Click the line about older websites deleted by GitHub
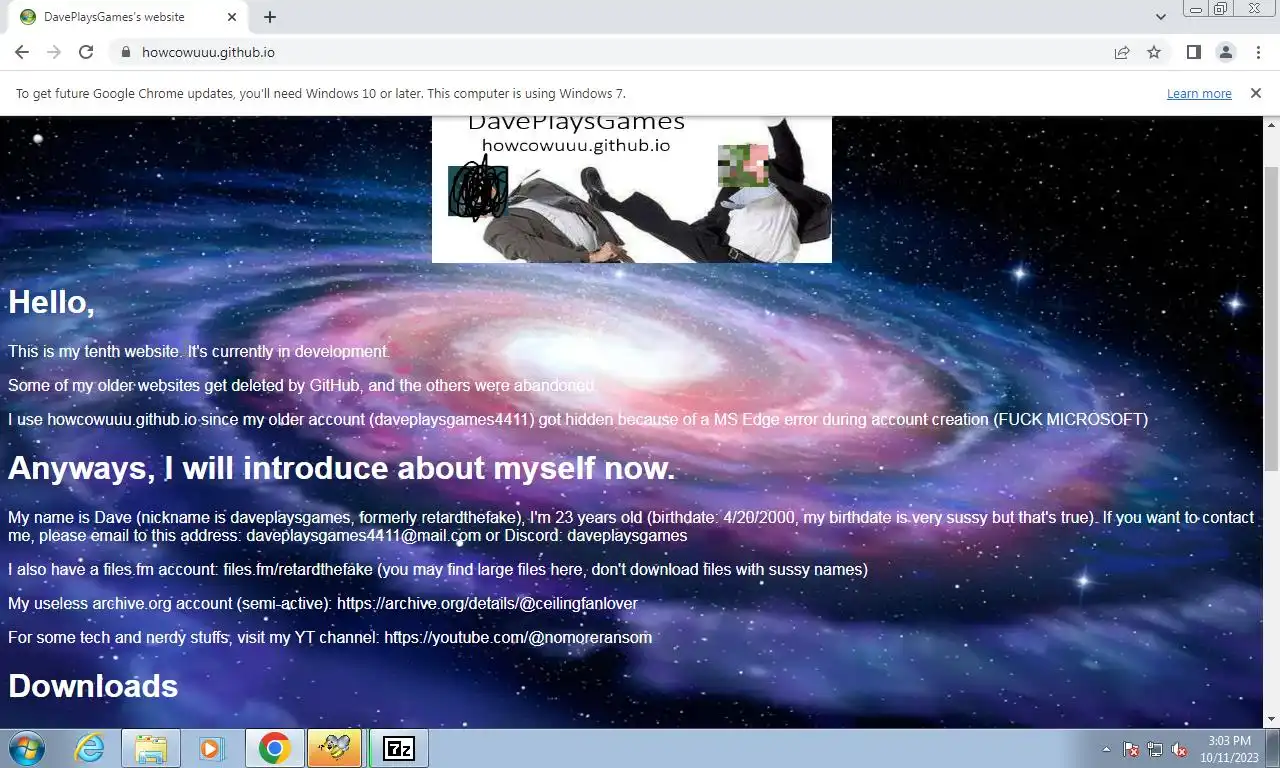1280x768 pixels. click(301, 386)
